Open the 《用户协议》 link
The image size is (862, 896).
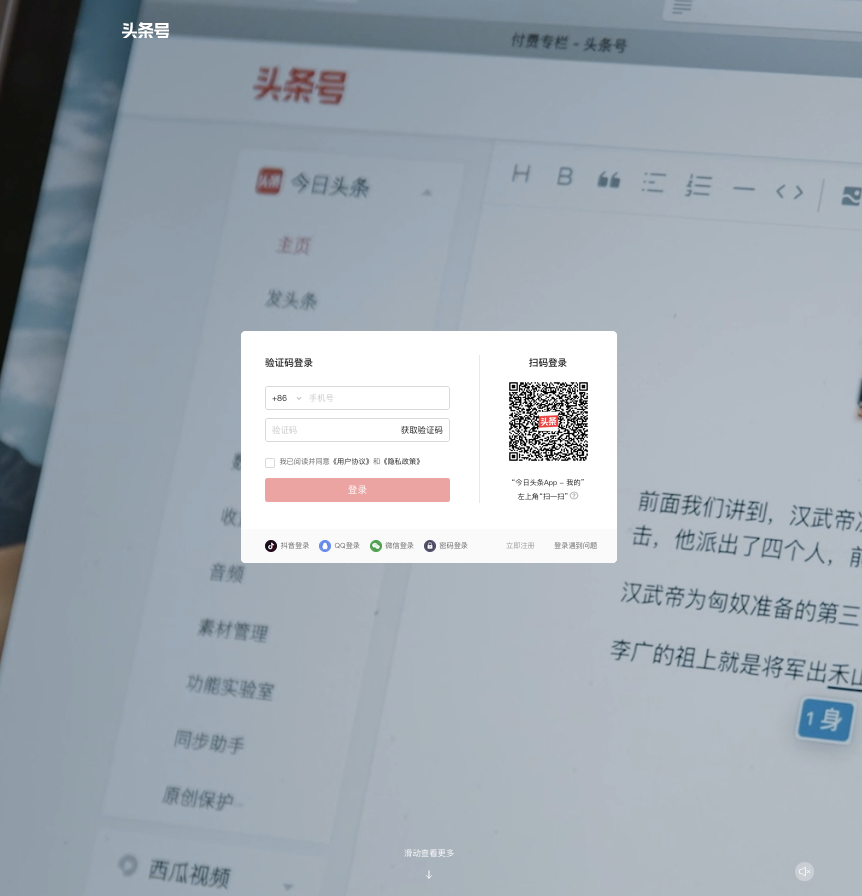coord(351,462)
